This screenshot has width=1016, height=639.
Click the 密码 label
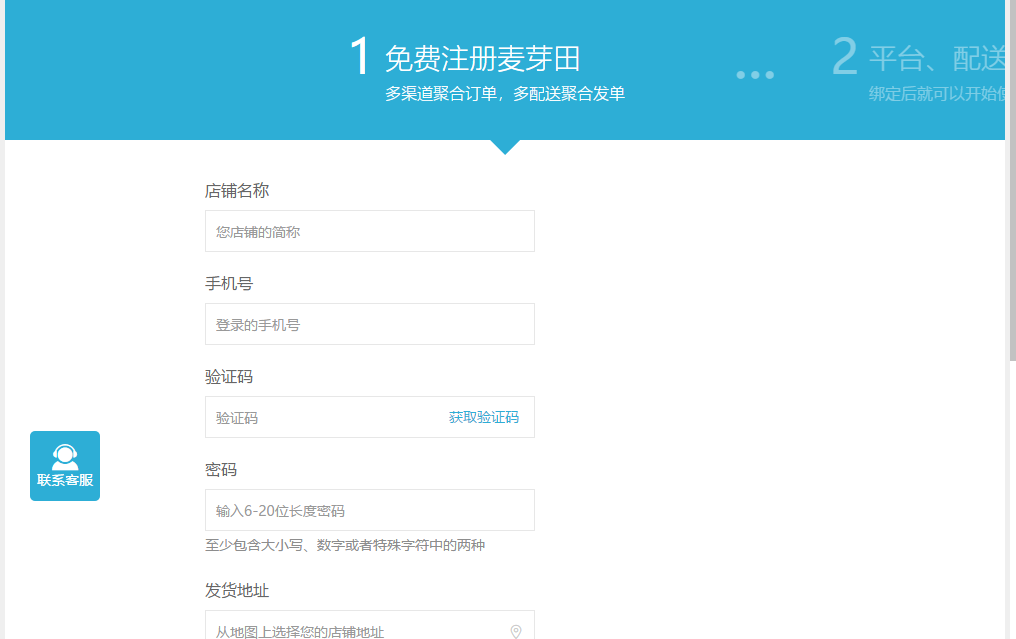point(221,469)
